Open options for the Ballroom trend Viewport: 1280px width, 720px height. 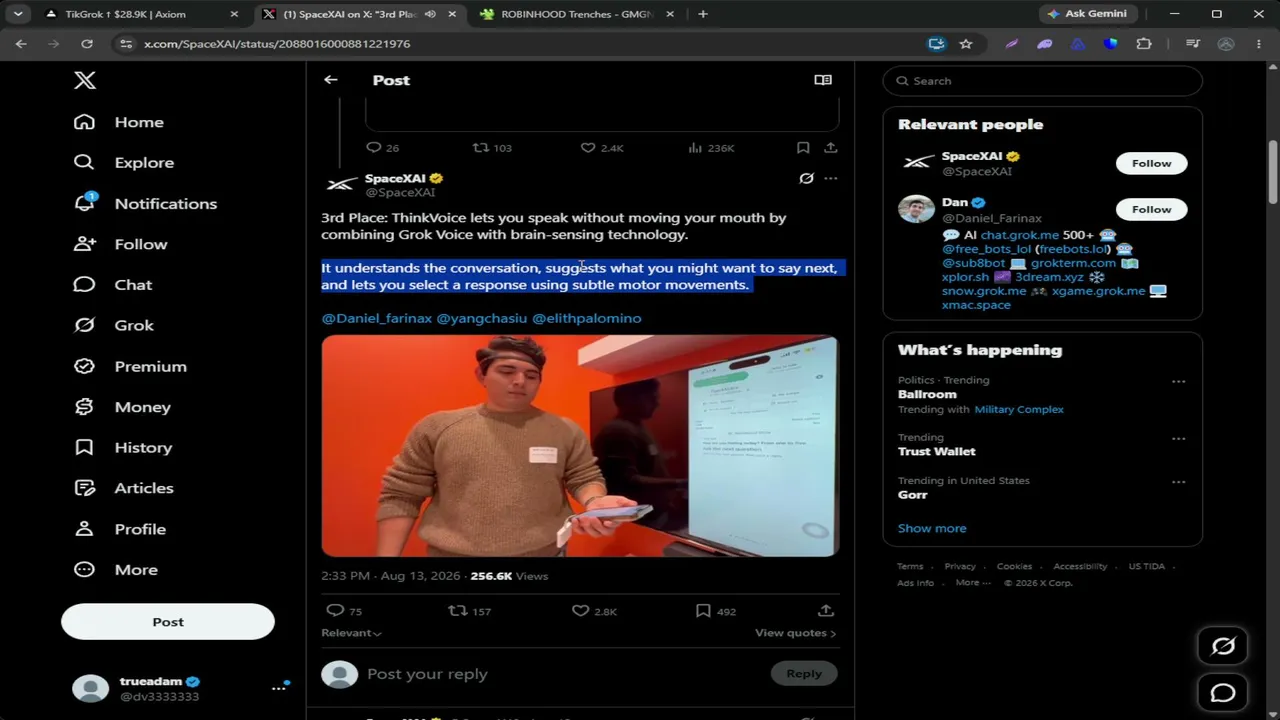click(1178, 381)
